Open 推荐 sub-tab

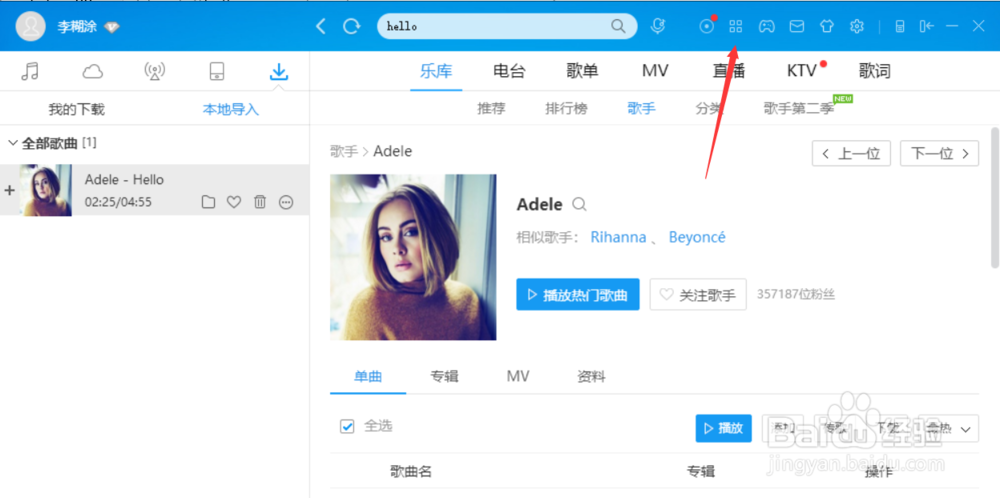click(x=491, y=108)
